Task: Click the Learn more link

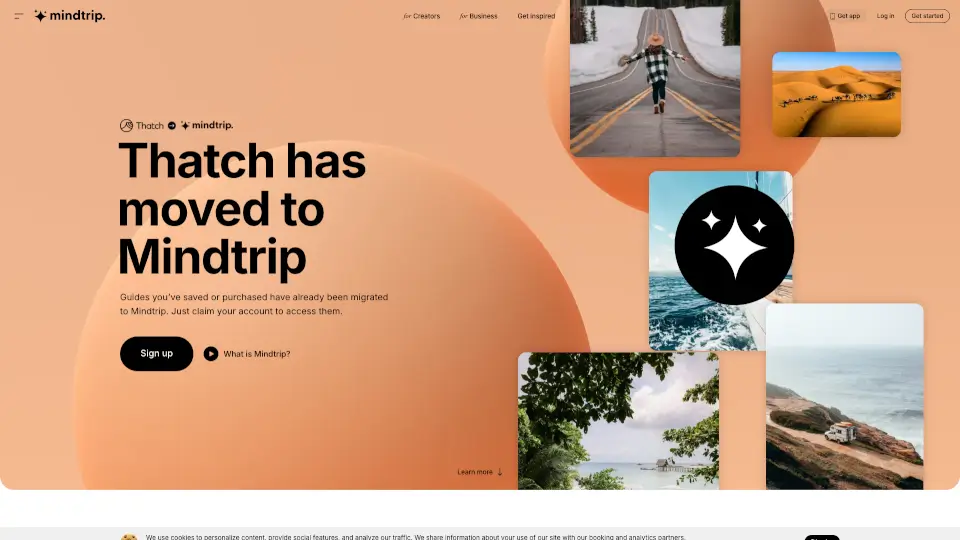Action: point(475,472)
